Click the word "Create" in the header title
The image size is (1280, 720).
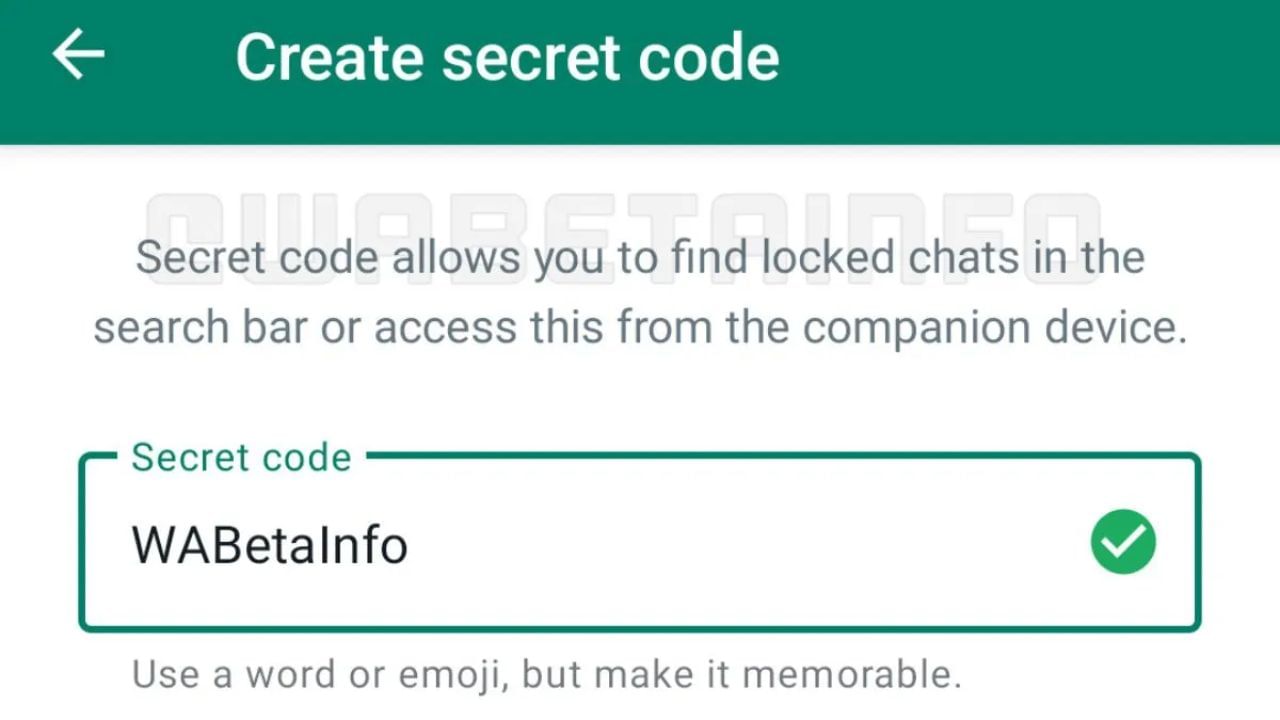[x=333, y=57]
